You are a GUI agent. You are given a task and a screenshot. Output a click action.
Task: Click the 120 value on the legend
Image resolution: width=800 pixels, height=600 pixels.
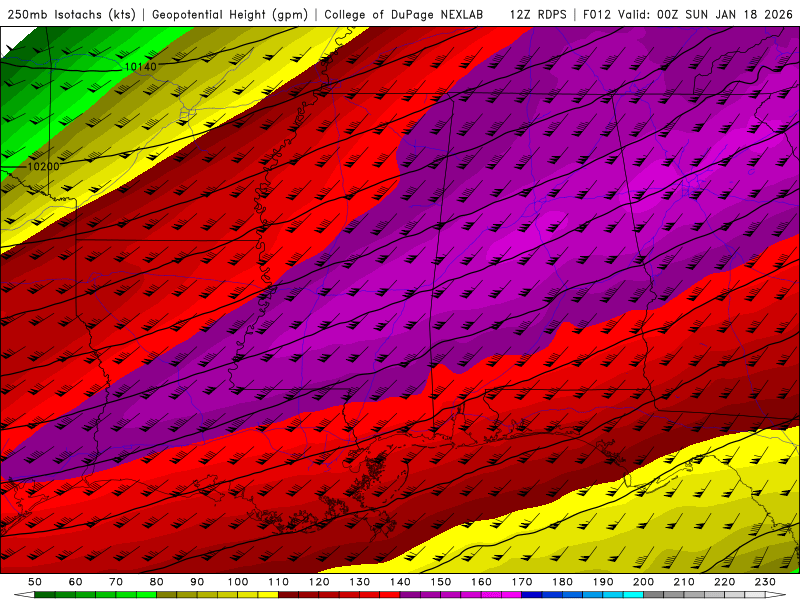pos(319,582)
